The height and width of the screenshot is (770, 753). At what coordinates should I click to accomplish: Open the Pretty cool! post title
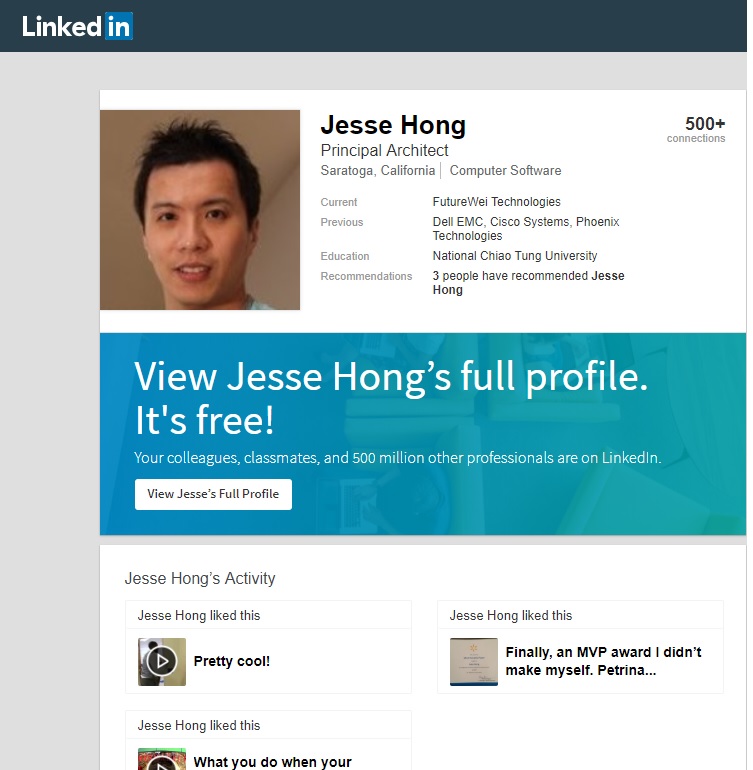[x=232, y=661]
